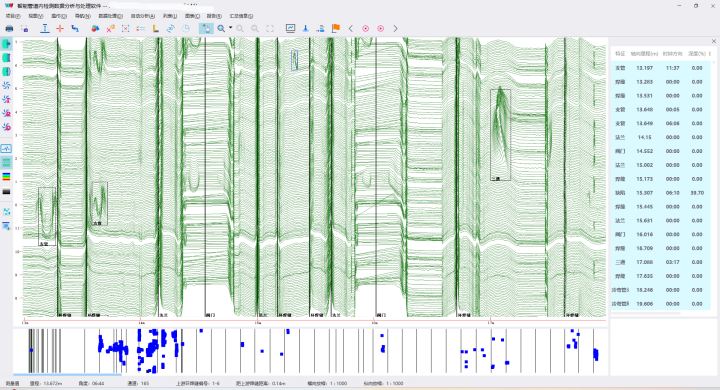Click the topmost blue fan sidebar icon
The image size is (720, 390).
point(6,85)
